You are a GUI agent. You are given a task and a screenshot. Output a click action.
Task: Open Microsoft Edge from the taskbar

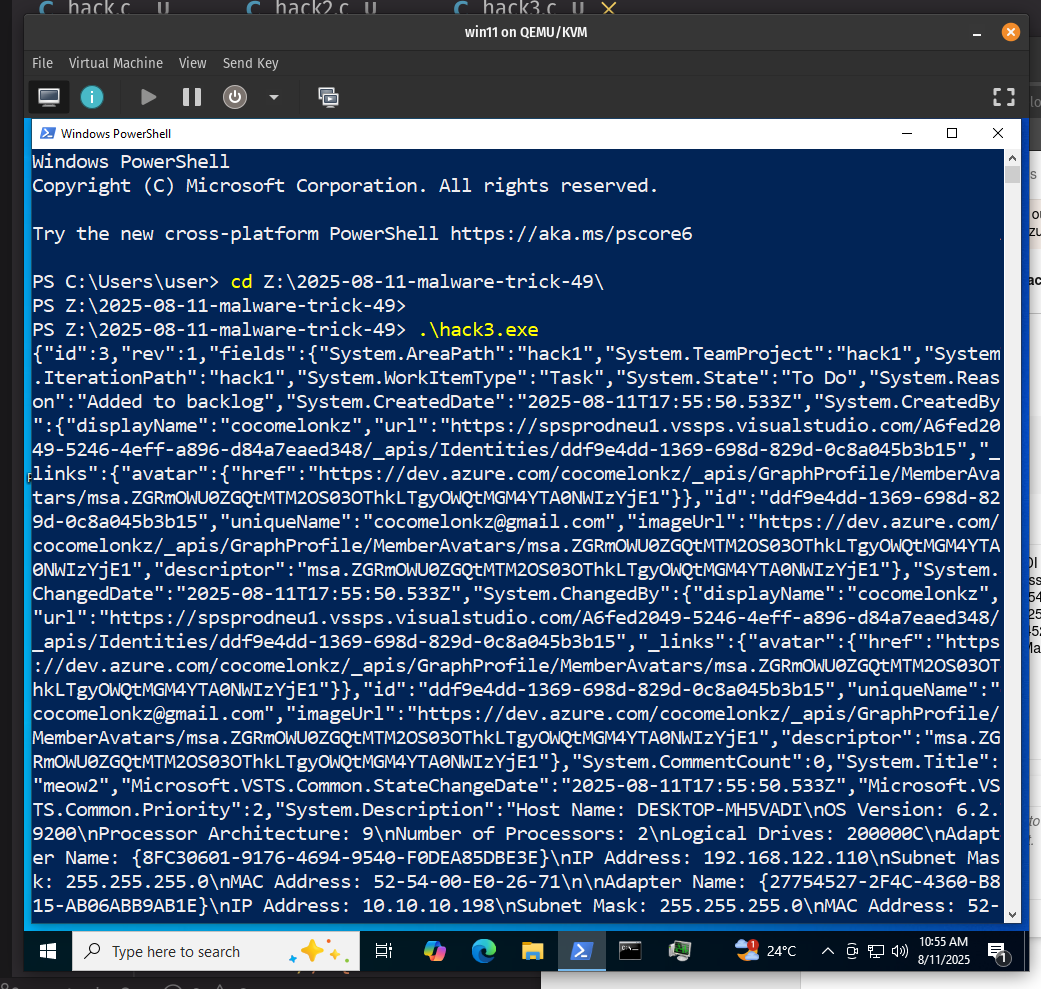tap(483, 952)
